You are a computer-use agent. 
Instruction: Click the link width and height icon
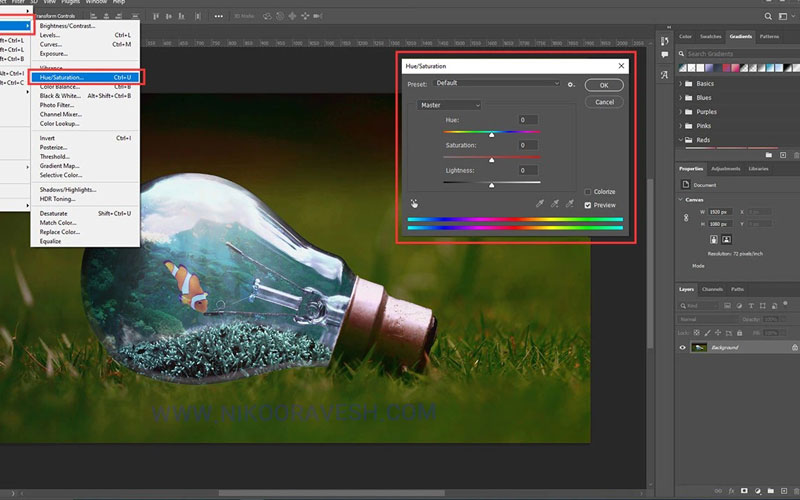point(686,218)
